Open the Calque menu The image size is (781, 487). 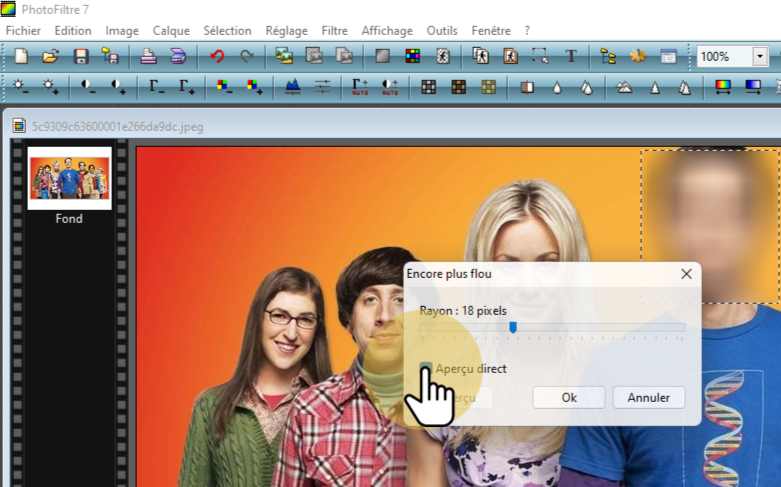[171, 31]
